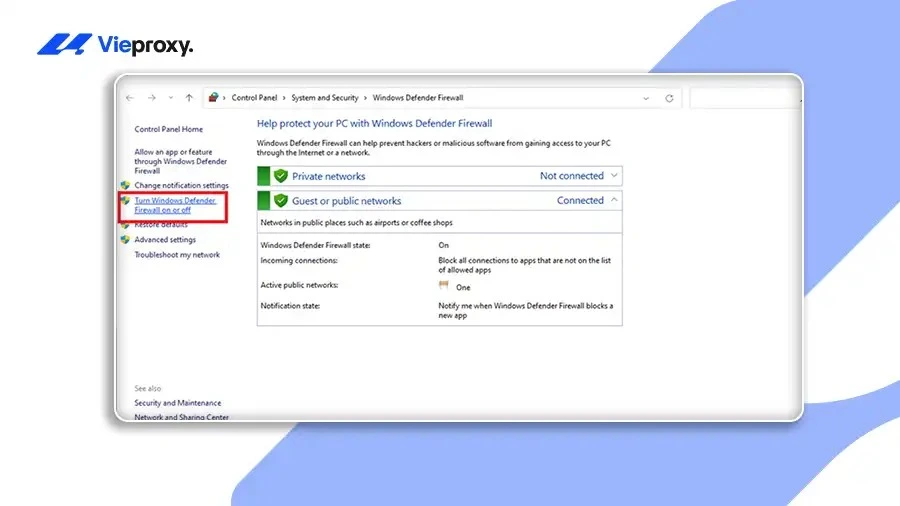Click shield icon beside Advanced settings
900x506 pixels.
pyautogui.click(x=125, y=240)
